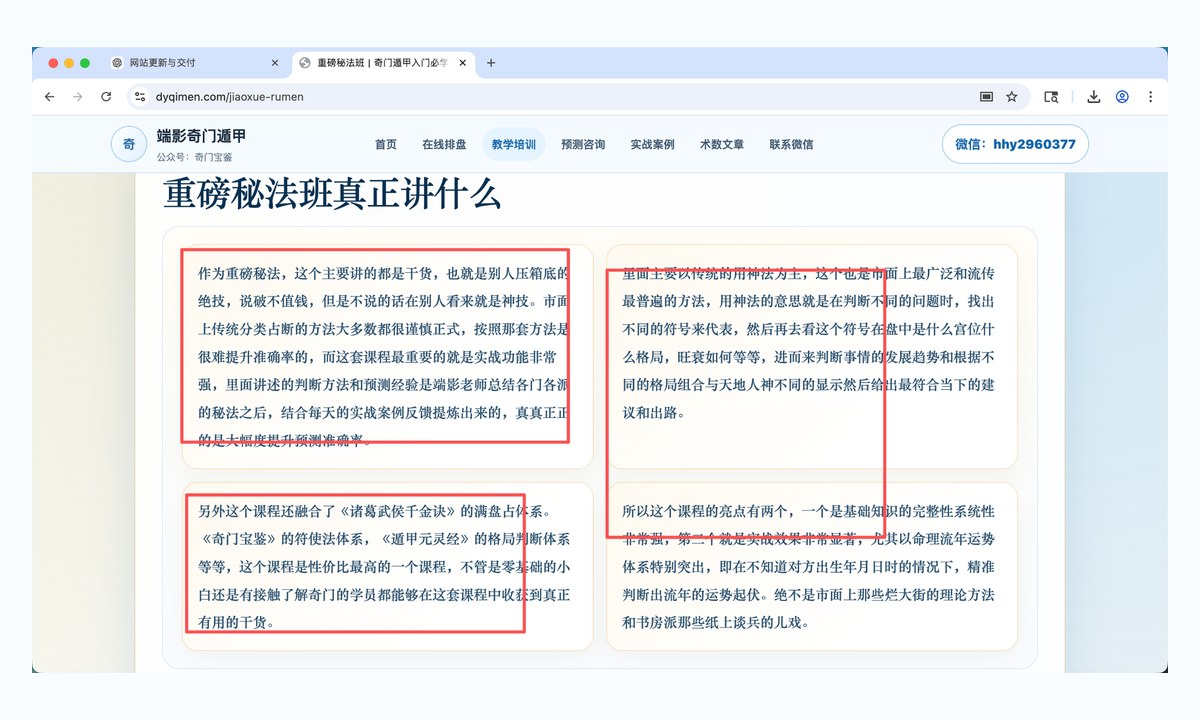Close the 重磅秘法班 tab
The height and width of the screenshot is (720, 1200).
pyautogui.click(x=462, y=63)
